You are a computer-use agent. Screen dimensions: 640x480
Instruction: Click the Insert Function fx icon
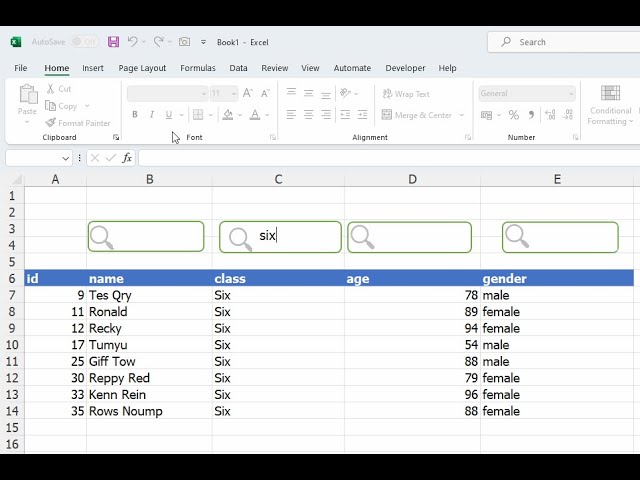(x=127, y=158)
